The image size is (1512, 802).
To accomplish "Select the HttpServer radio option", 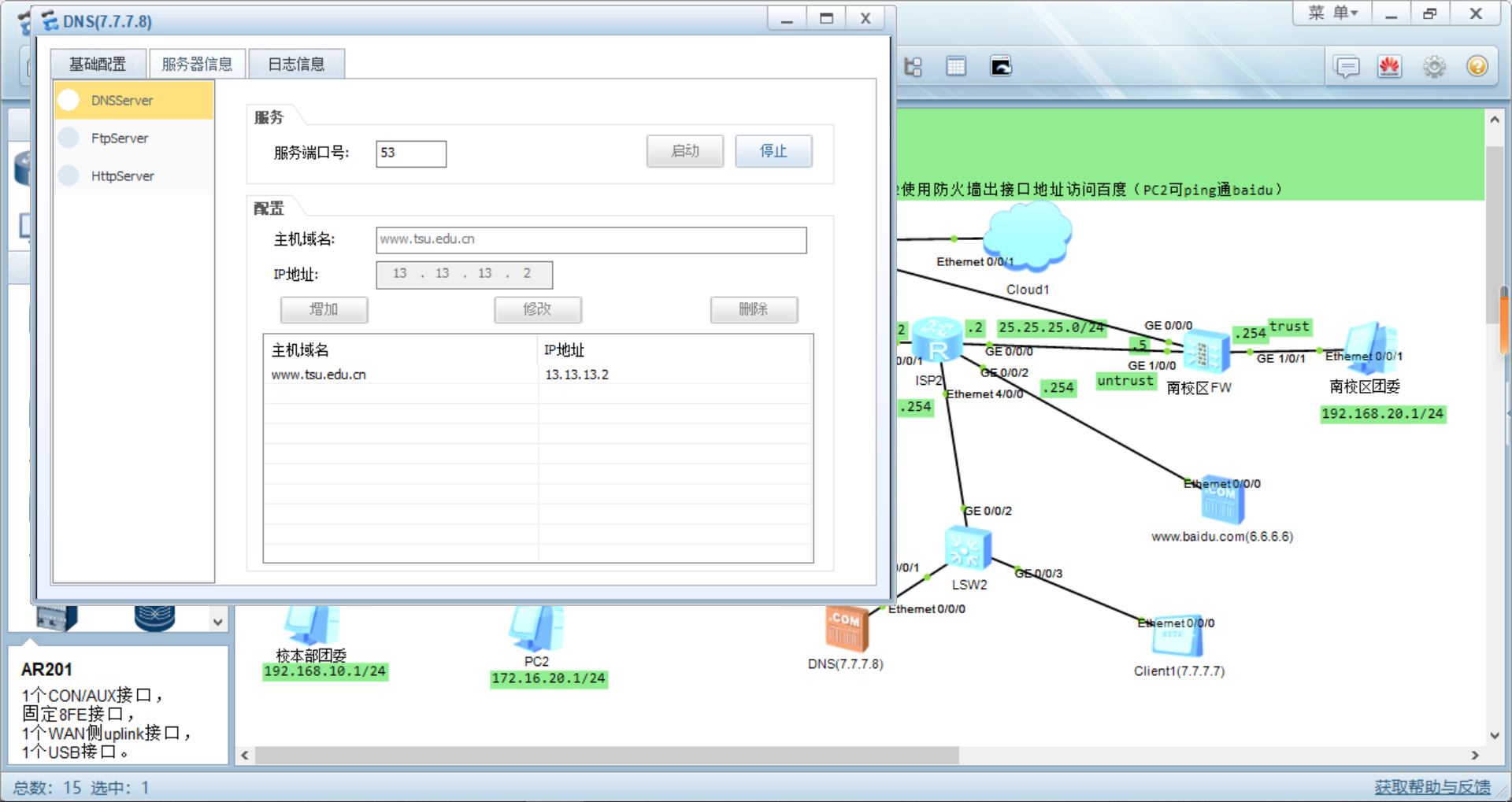I will (x=69, y=176).
